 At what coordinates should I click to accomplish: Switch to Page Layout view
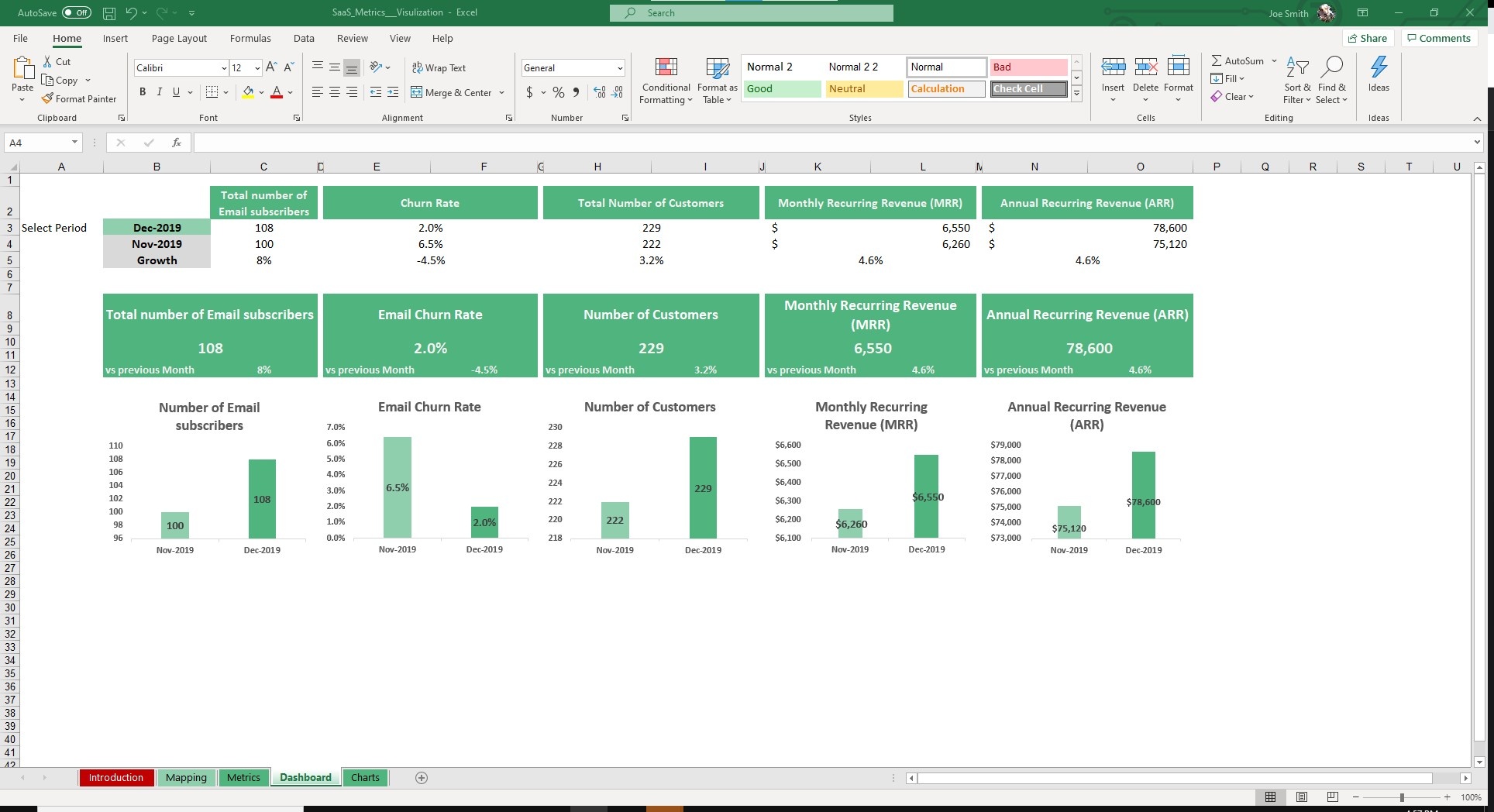[x=1302, y=797]
